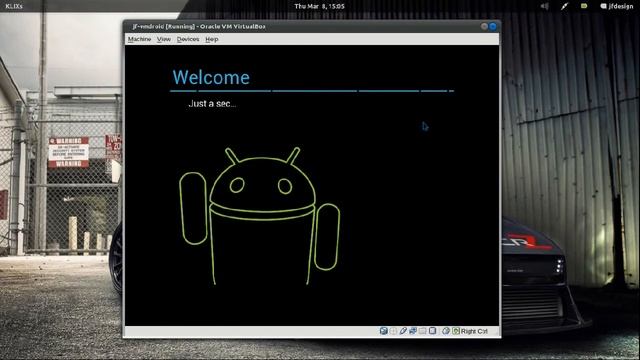Click the 'Just a sec...' text

pyautogui.click(x=212, y=104)
